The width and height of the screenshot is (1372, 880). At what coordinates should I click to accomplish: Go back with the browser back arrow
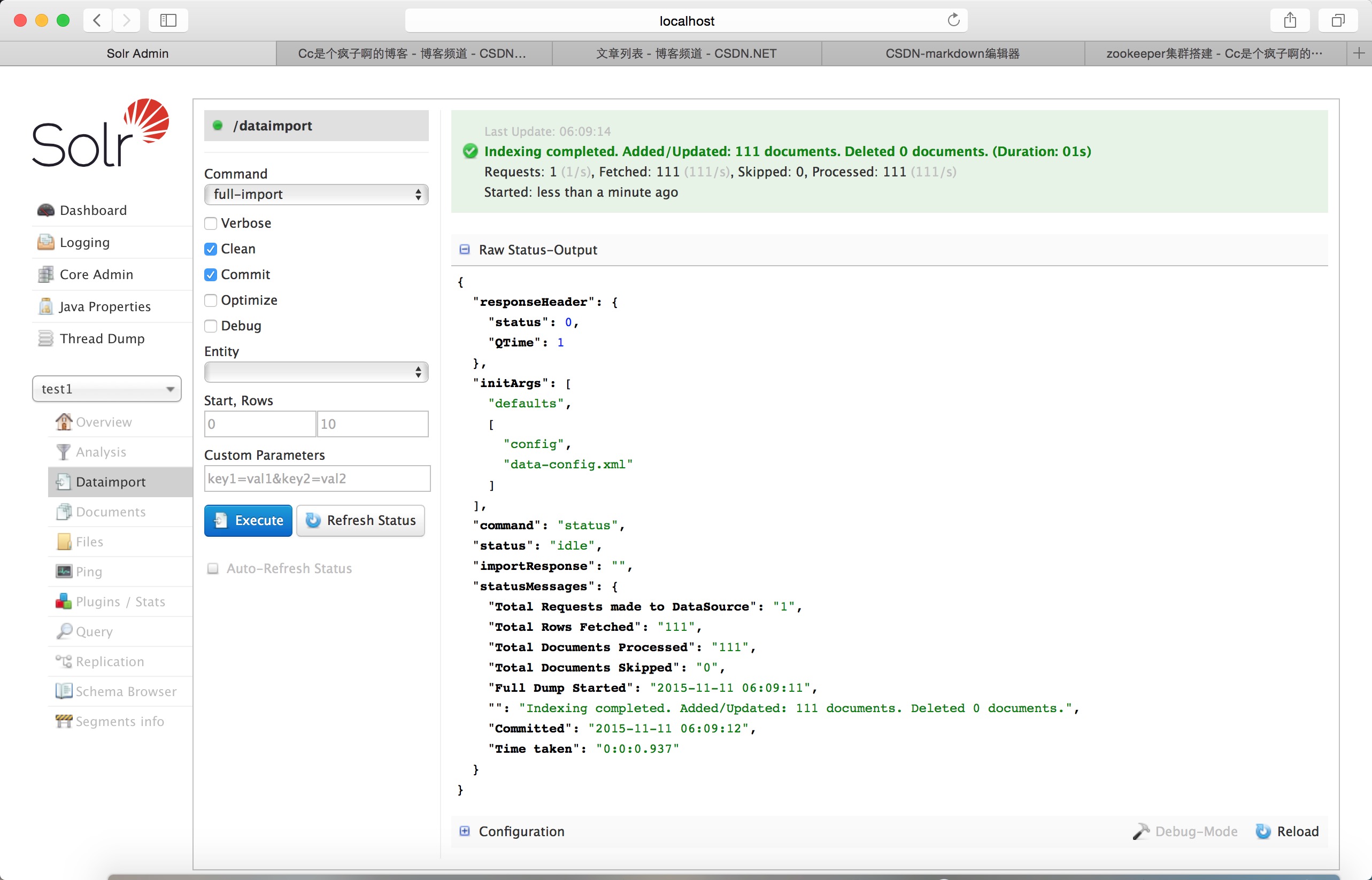pos(97,20)
